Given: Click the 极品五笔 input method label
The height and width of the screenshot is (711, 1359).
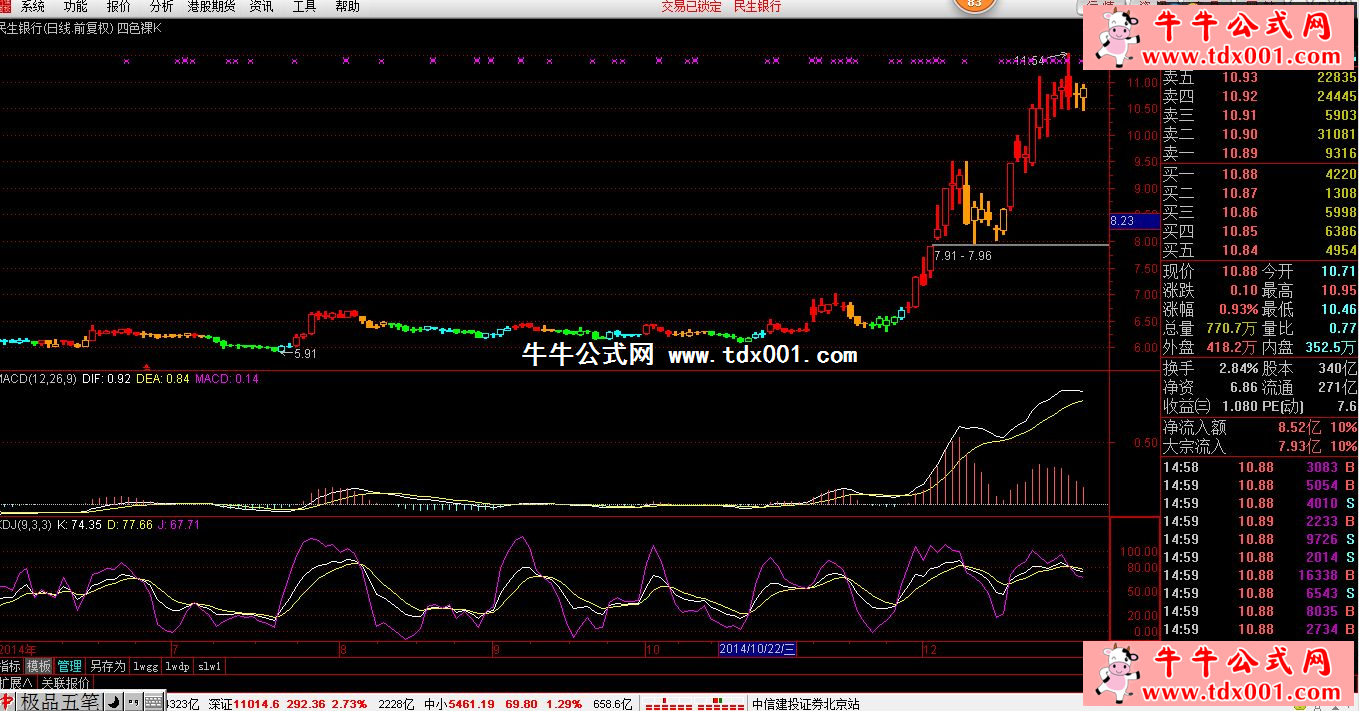Looking at the screenshot, I should click(60, 701).
